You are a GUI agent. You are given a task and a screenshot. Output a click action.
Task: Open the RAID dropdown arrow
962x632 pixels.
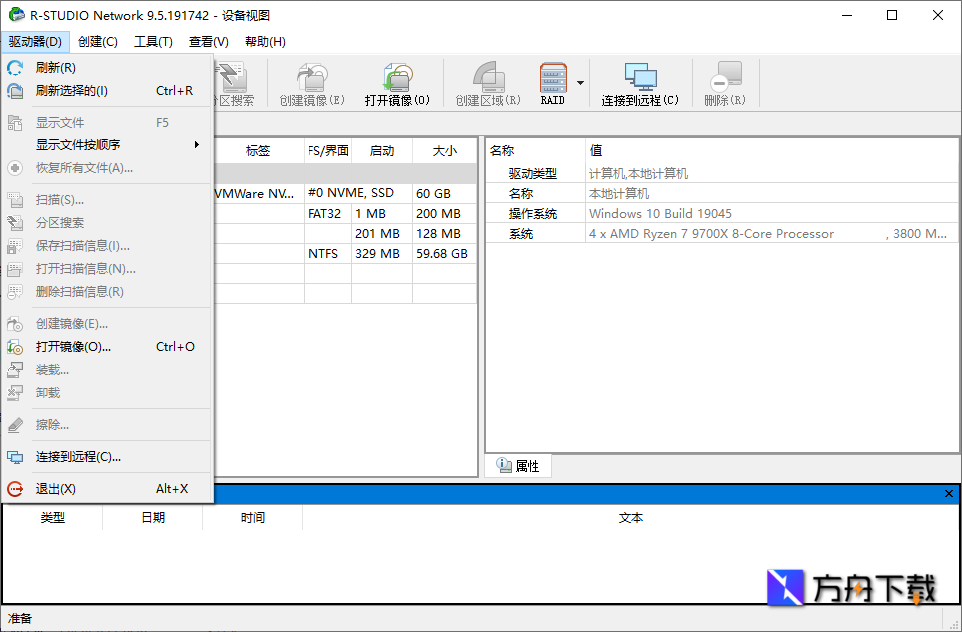pyautogui.click(x=578, y=82)
